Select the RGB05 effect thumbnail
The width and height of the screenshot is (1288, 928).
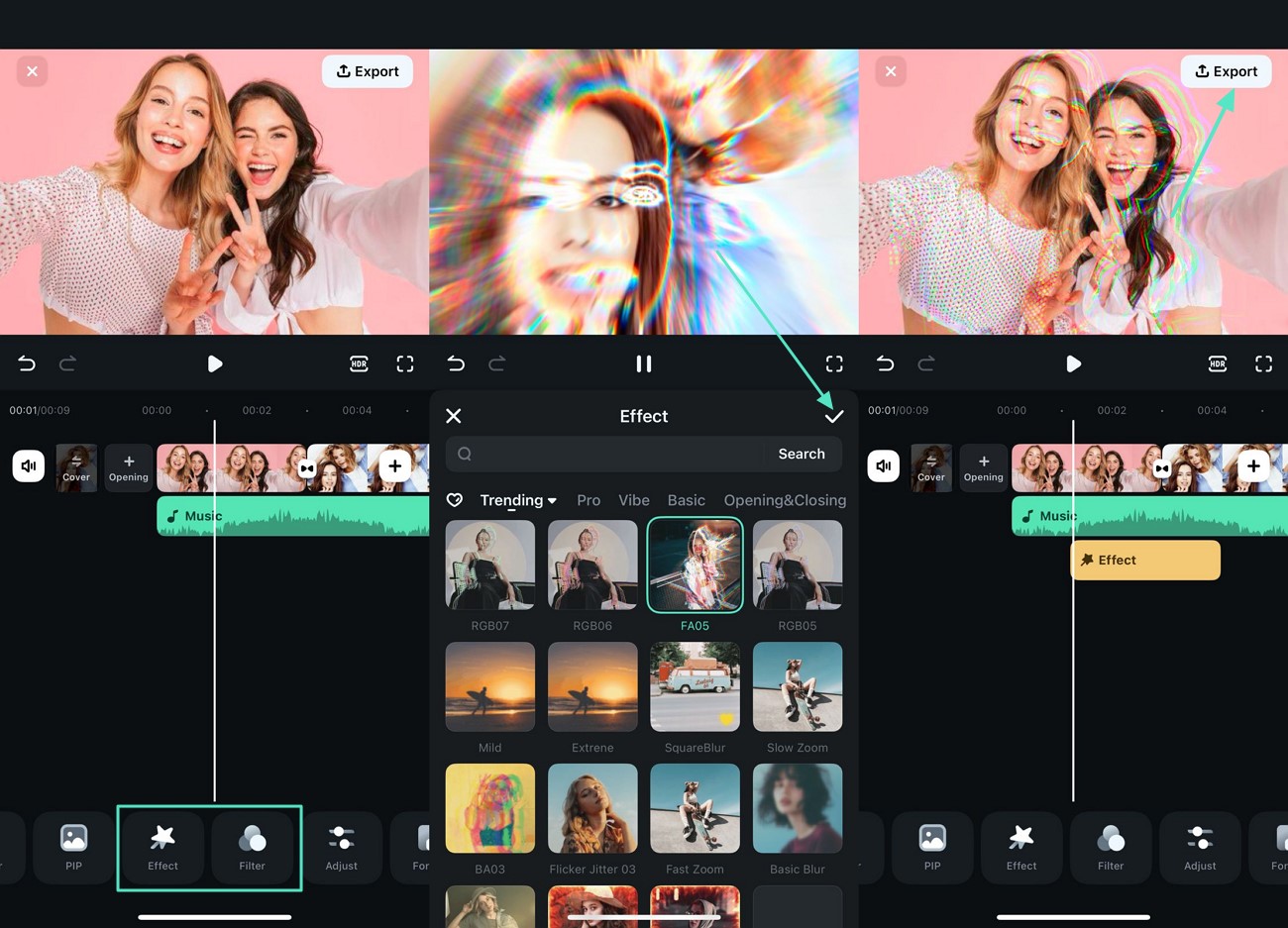798,565
